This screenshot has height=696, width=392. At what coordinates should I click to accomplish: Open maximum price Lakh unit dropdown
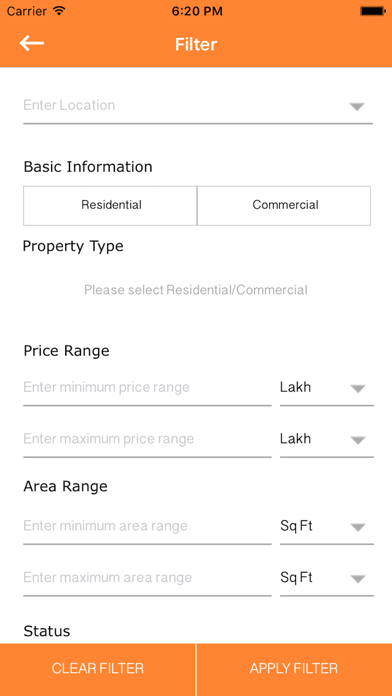click(x=327, y=439)
